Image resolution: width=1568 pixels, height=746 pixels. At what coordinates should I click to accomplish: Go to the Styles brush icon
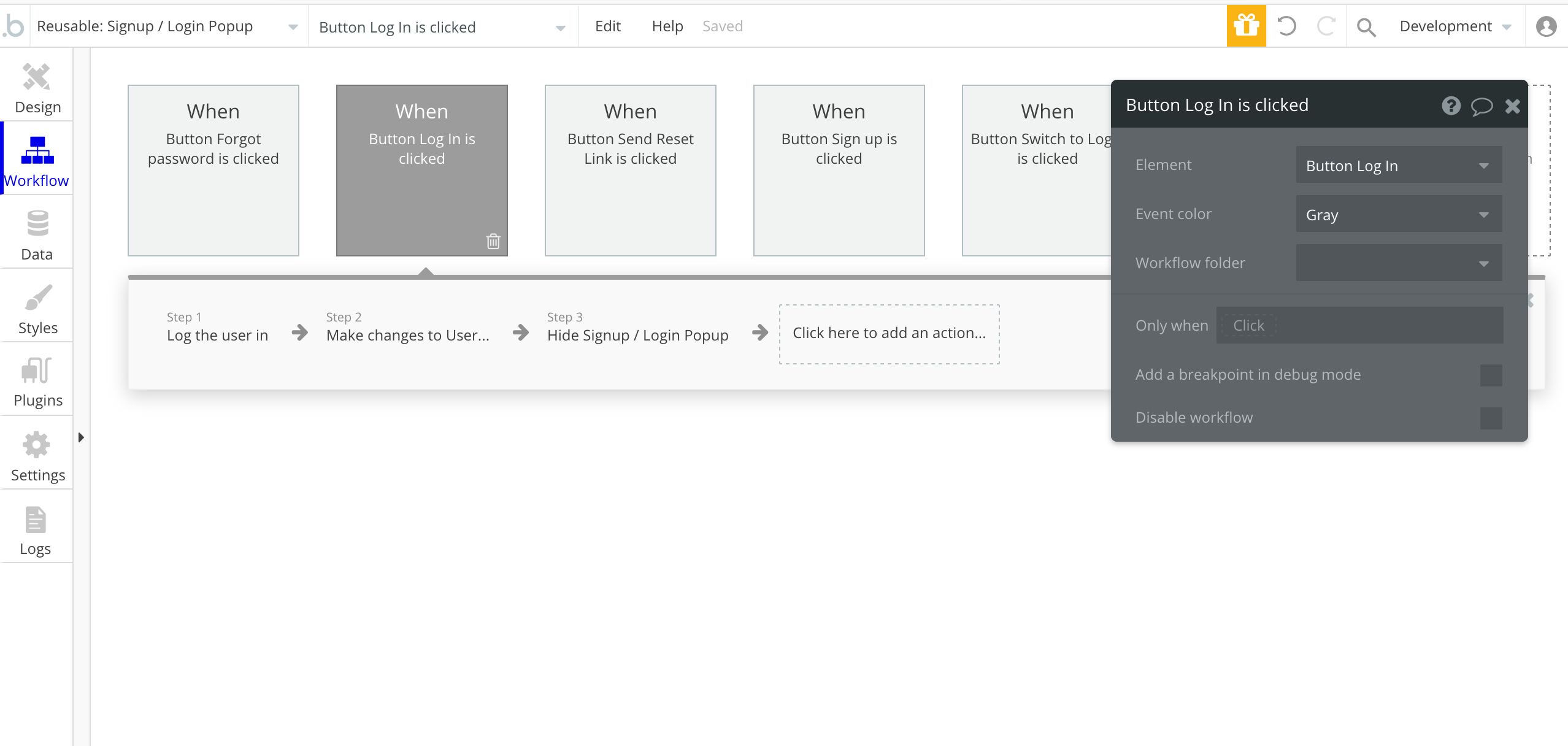[38, 298]
